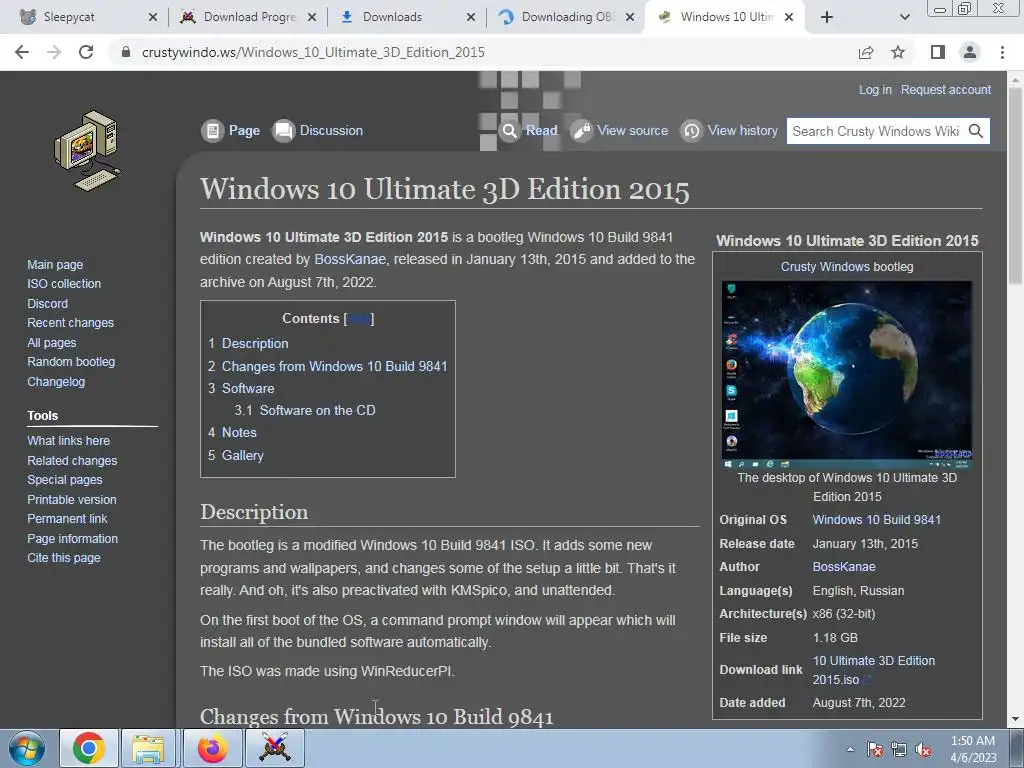
Task: Open a new tab with plus button
Action: (x=827, y=17)
